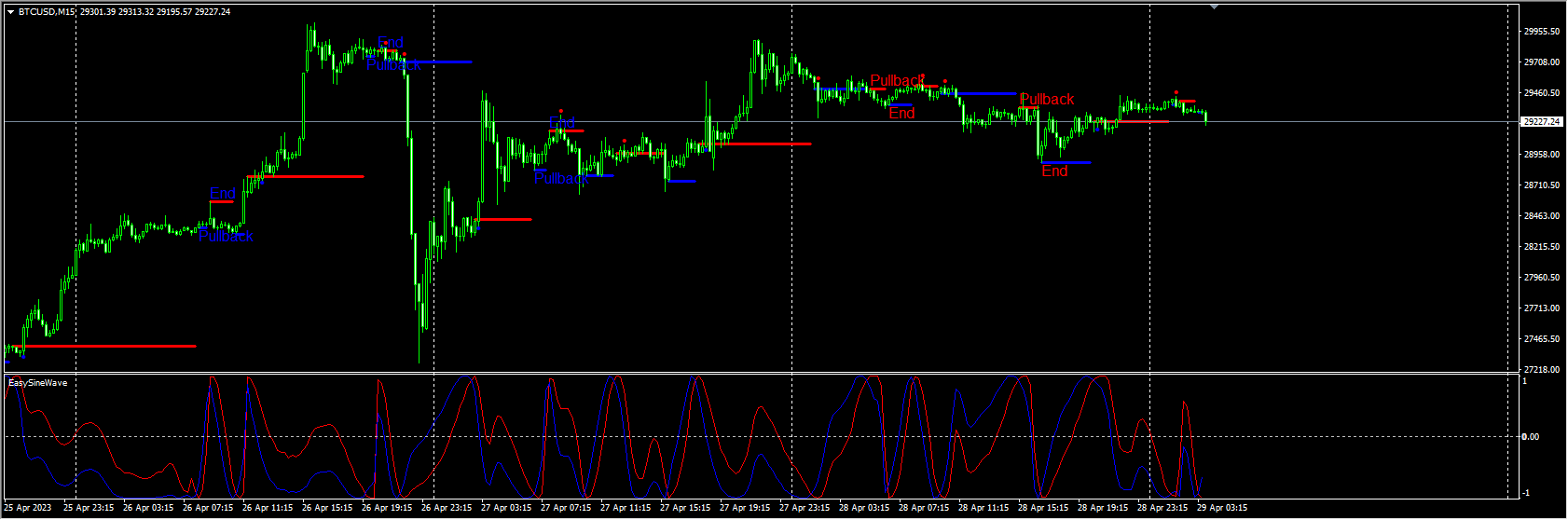Click the 27 Apr 03:15 time label
This screenshot has height=520, width=1568.
pyautogui.click(x=506, y=509)
